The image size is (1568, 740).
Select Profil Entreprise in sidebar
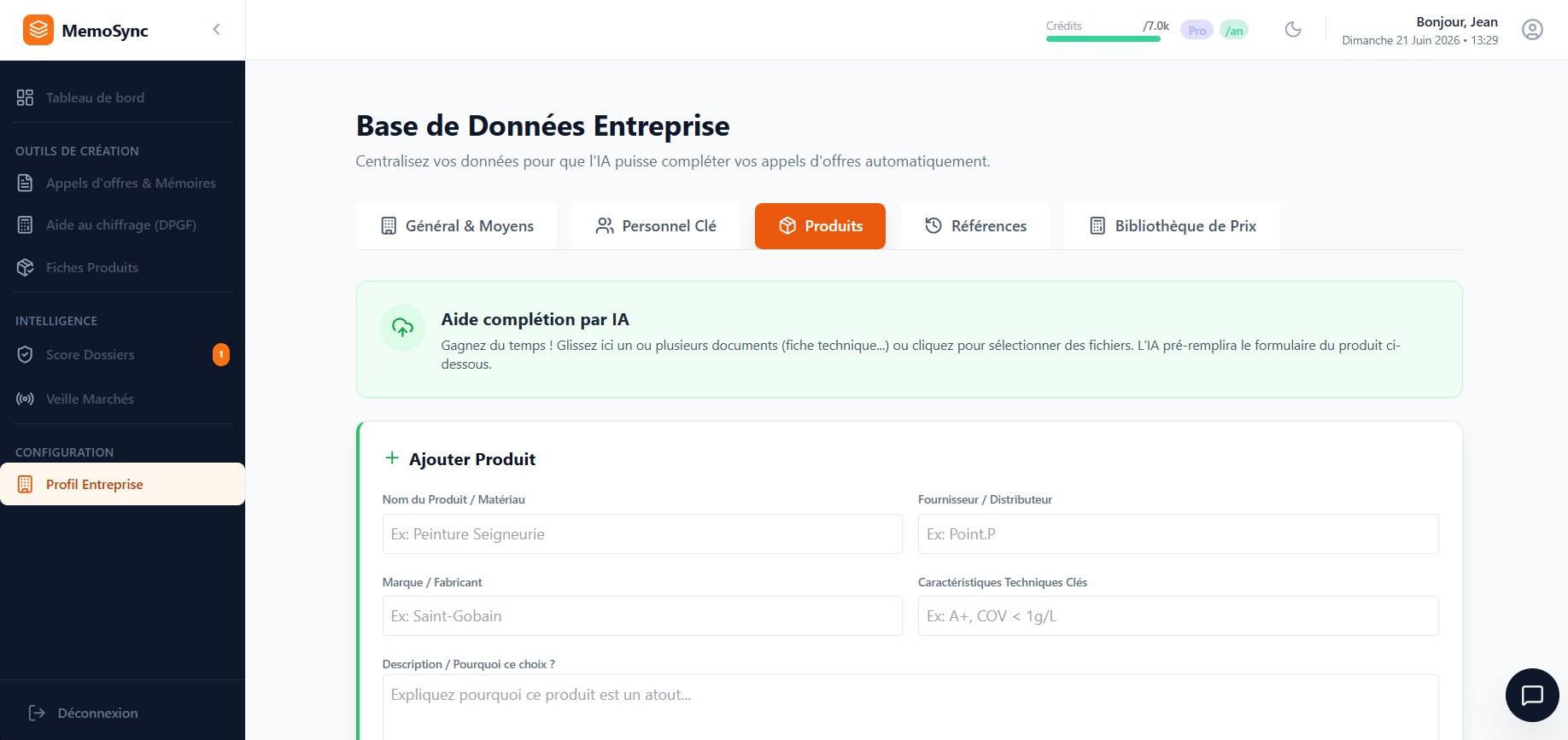point(123,484)
